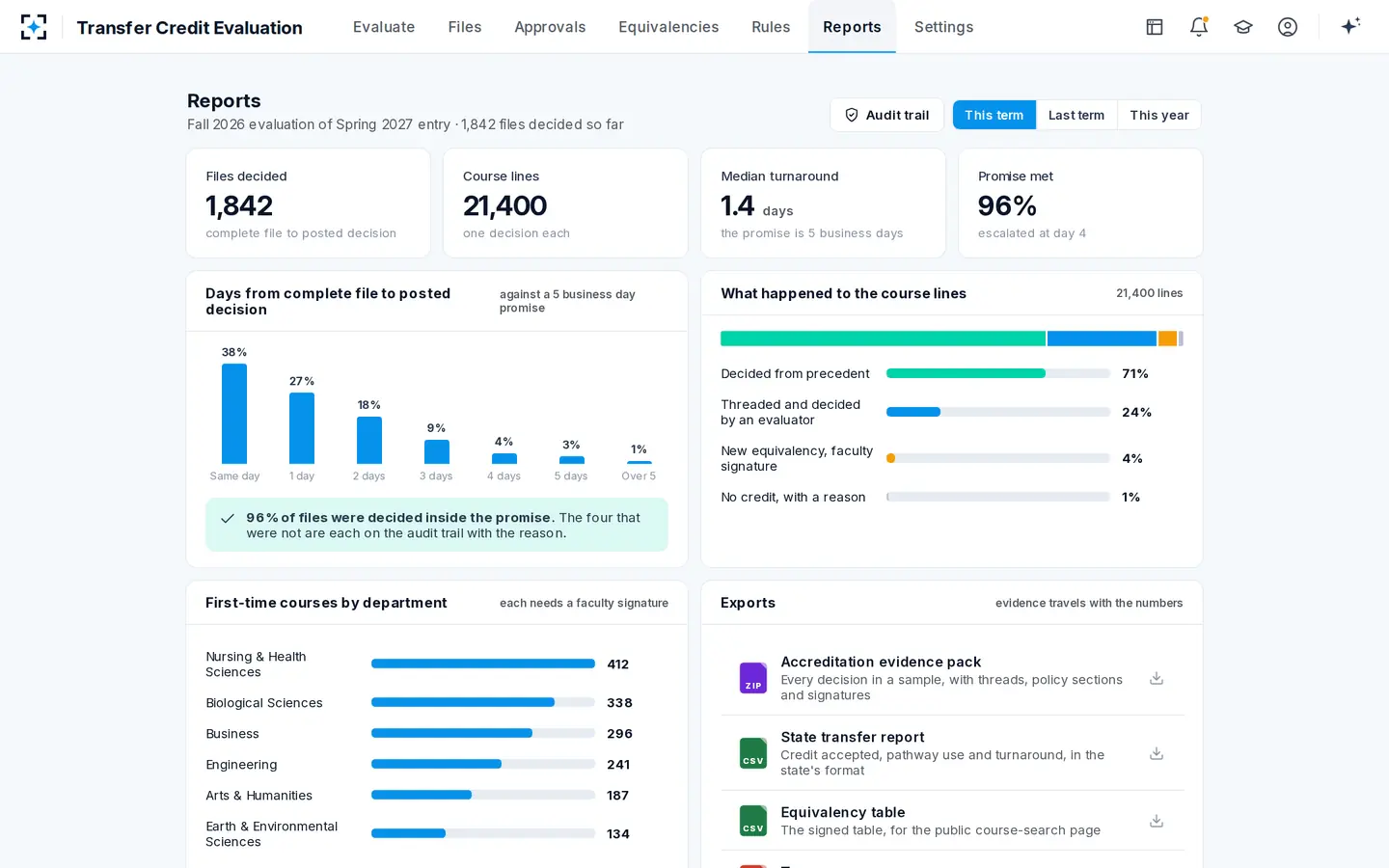The height and width of the screenshot is (868, 1389).
Task: Switch period to Last term
Action: 1076,115
